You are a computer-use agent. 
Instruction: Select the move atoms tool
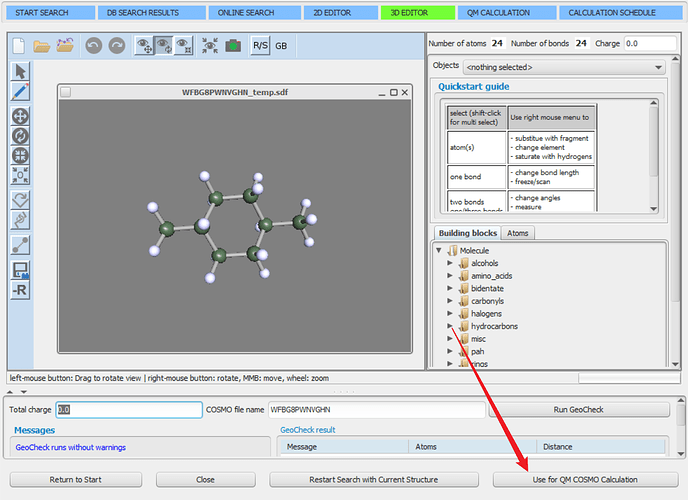[20, 116]
